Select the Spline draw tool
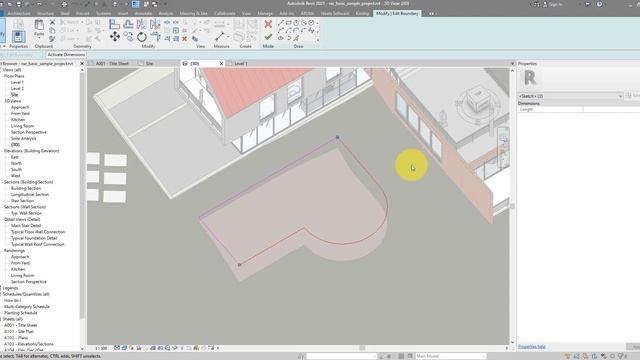This screenshot has height=360, width=640. (x=312, y=31)
